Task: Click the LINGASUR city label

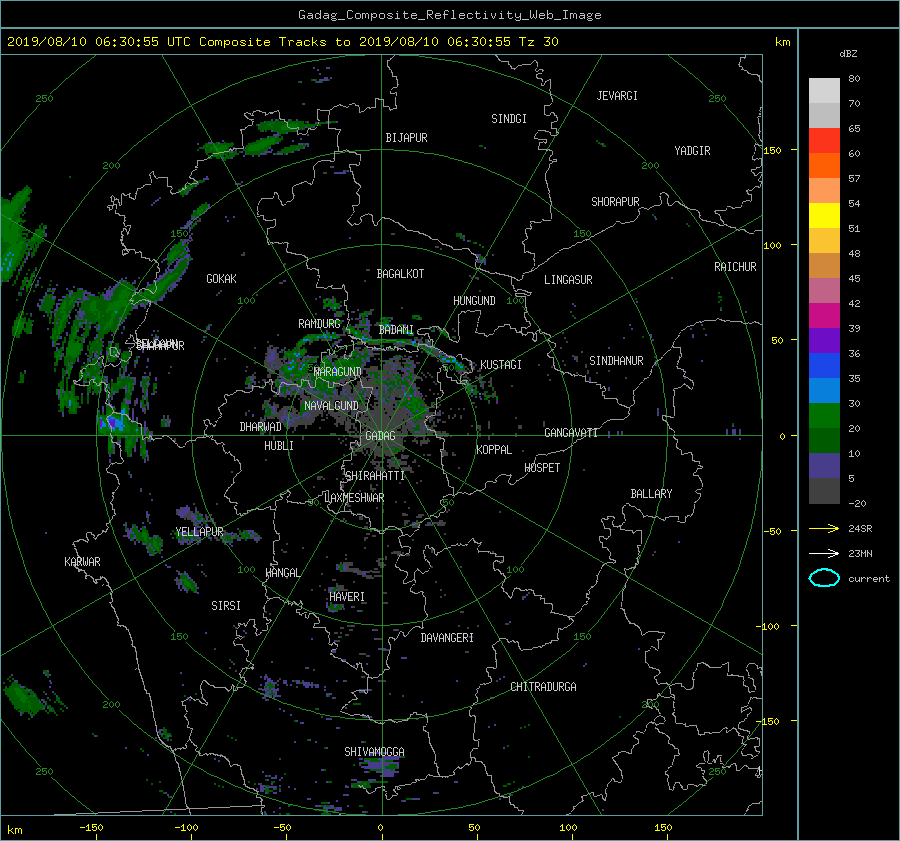Action: pyautogui.click(x=568, y=280)
